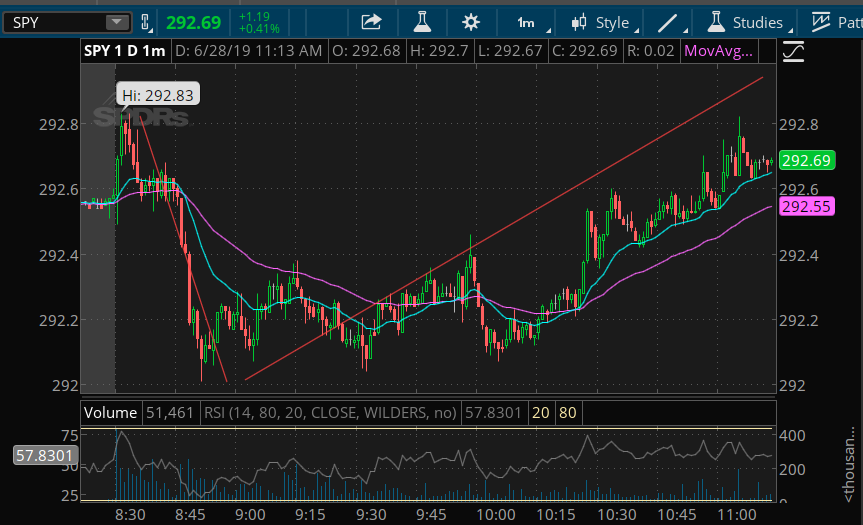Select the line drawing tool icon

(668, 23)
